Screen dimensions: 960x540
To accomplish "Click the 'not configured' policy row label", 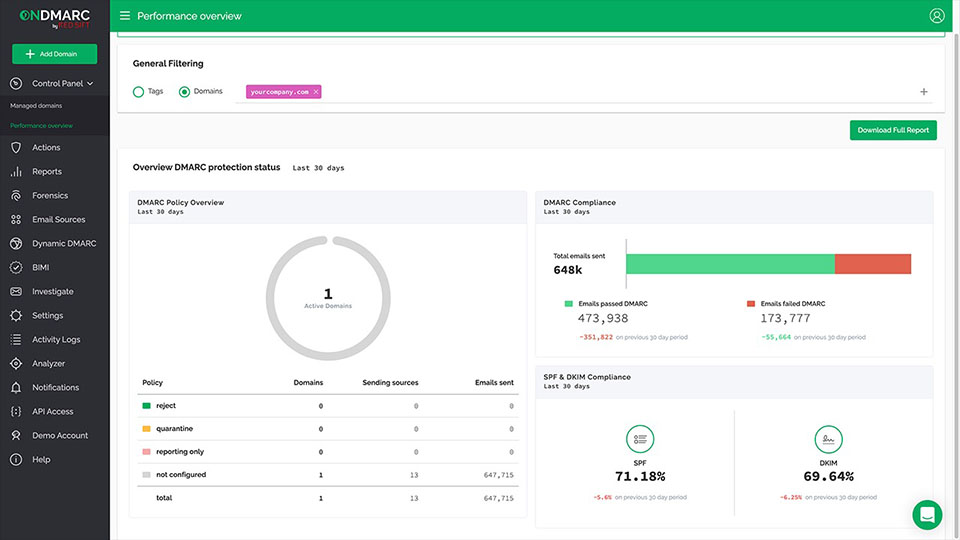I will coord(181,474).
